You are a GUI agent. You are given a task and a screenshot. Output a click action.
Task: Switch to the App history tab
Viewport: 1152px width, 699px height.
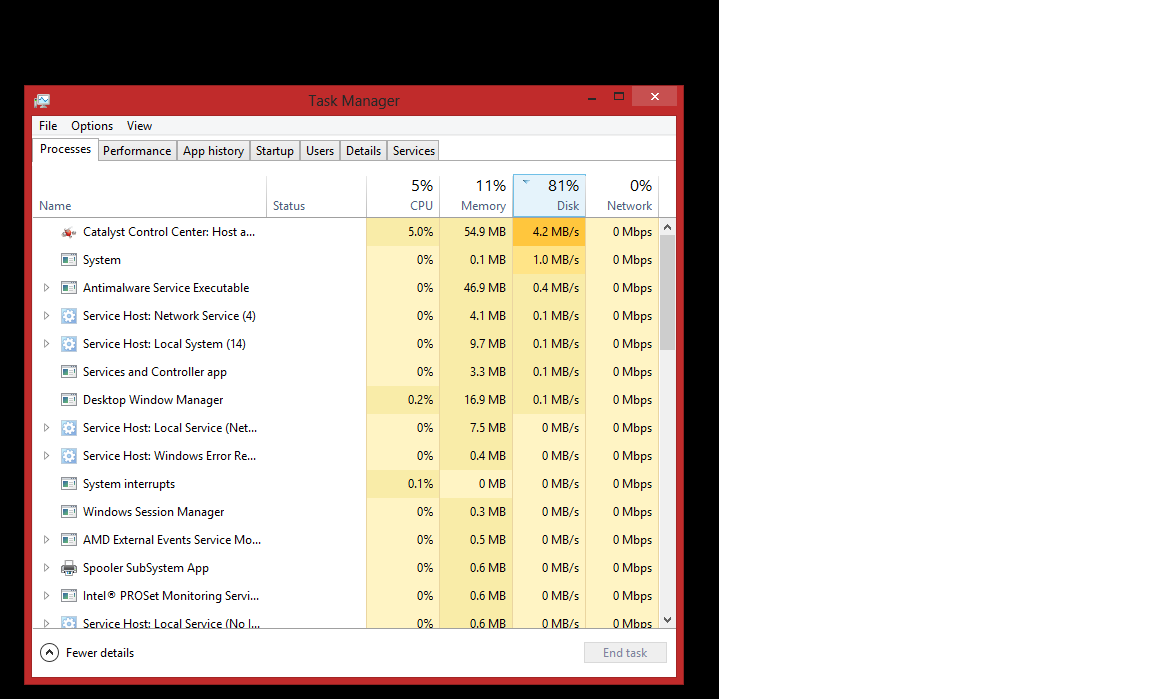[x=213, y=151]
